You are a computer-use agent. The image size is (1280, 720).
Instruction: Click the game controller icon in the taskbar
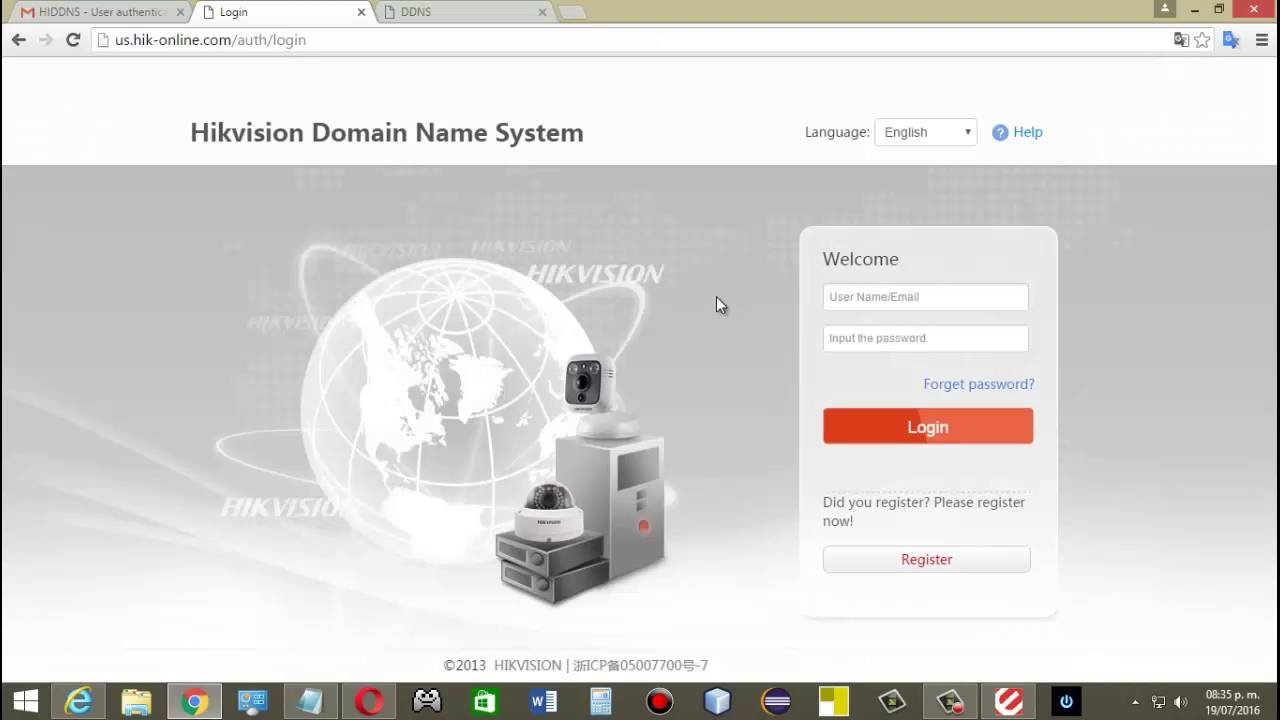pos(427,702)
